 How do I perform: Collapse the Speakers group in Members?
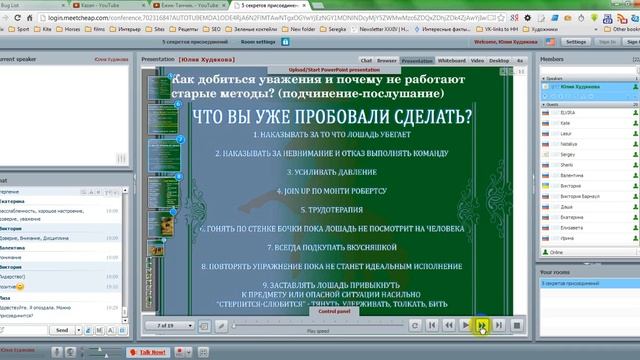(x=543, y=78)
